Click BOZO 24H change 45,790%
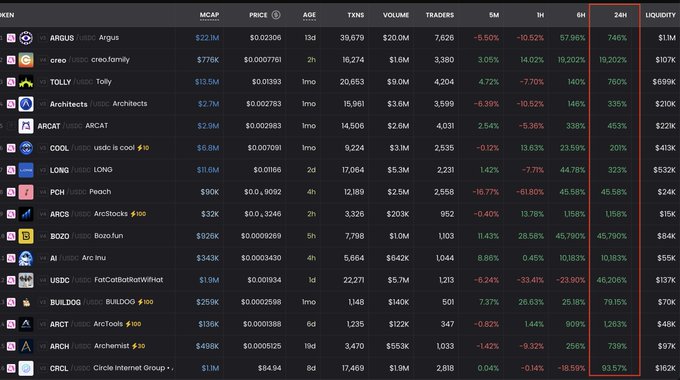Image resolution: width=680 pixels, height=380 pixels. pos(612,236)
